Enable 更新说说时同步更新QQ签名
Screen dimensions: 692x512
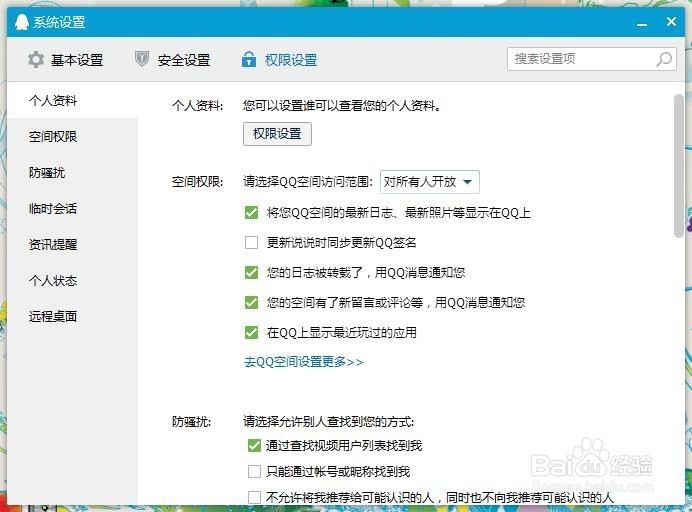[x=252, y=242]
